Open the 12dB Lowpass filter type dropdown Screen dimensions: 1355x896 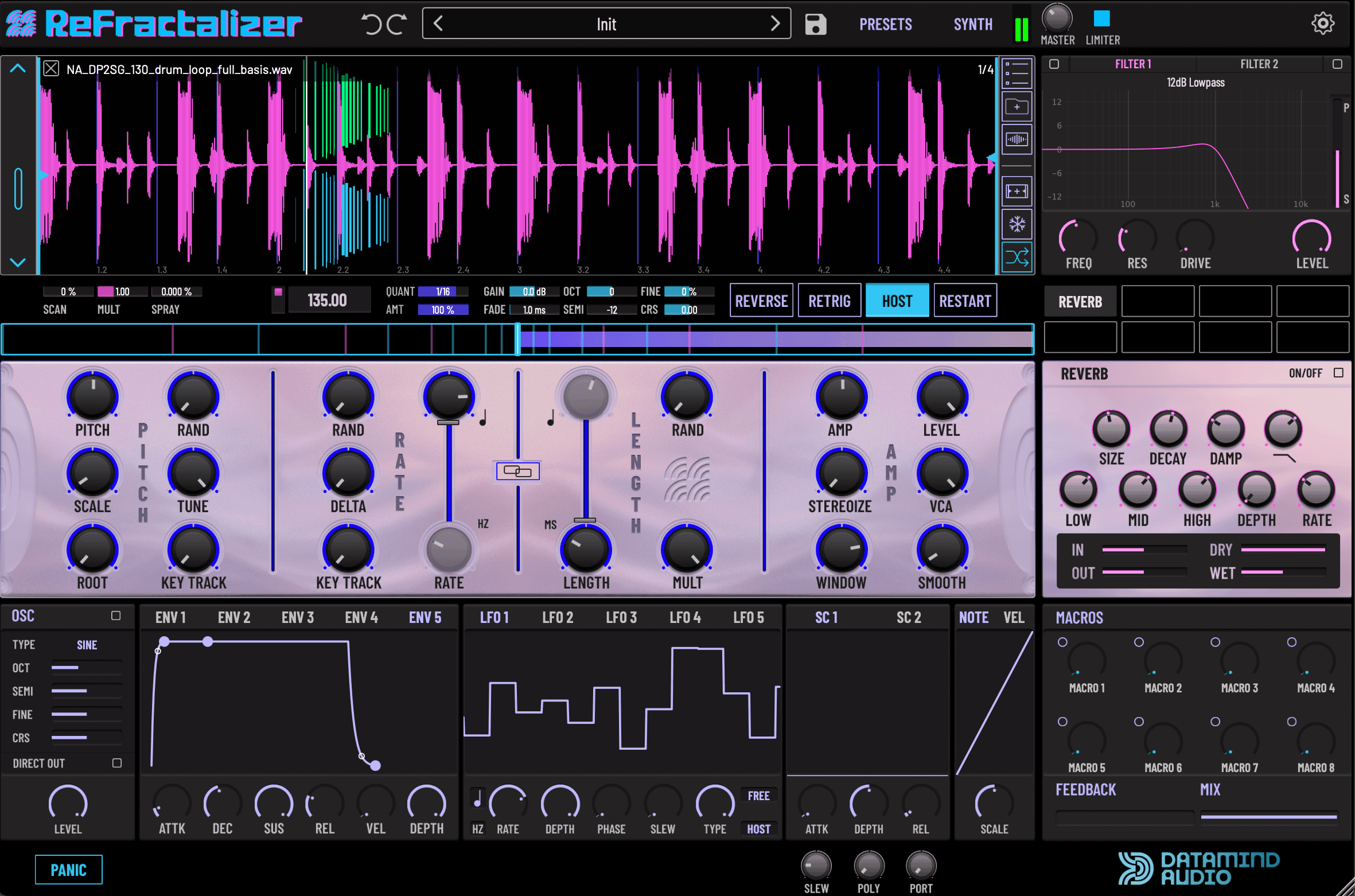point(1196,83)
